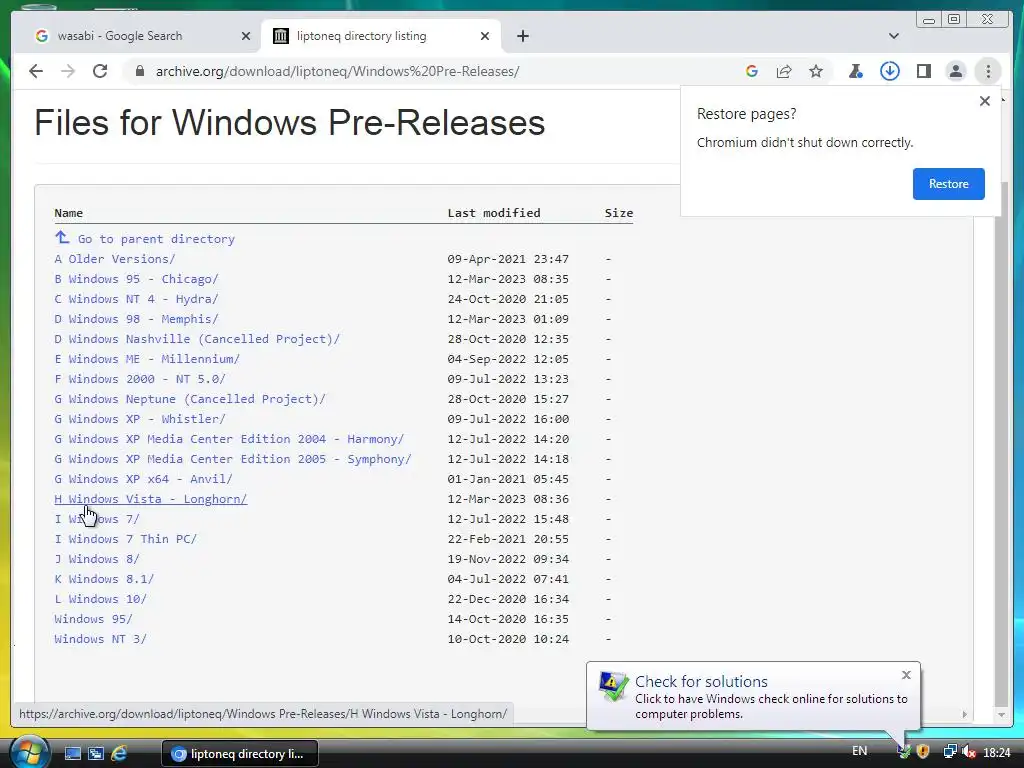Click the Name column header

coord(69,213)
